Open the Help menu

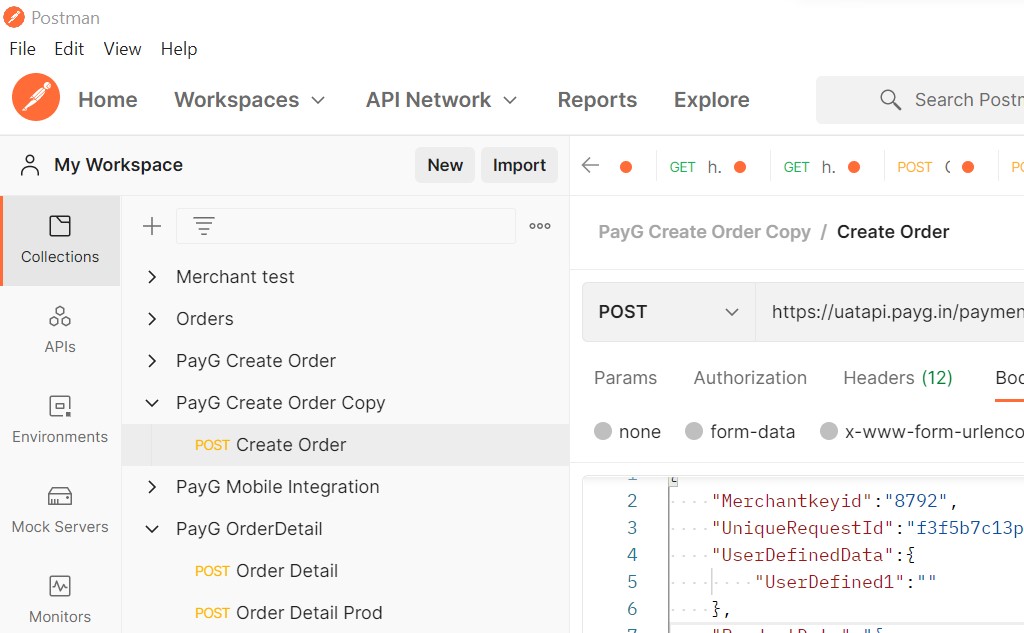tap(179, 49)
